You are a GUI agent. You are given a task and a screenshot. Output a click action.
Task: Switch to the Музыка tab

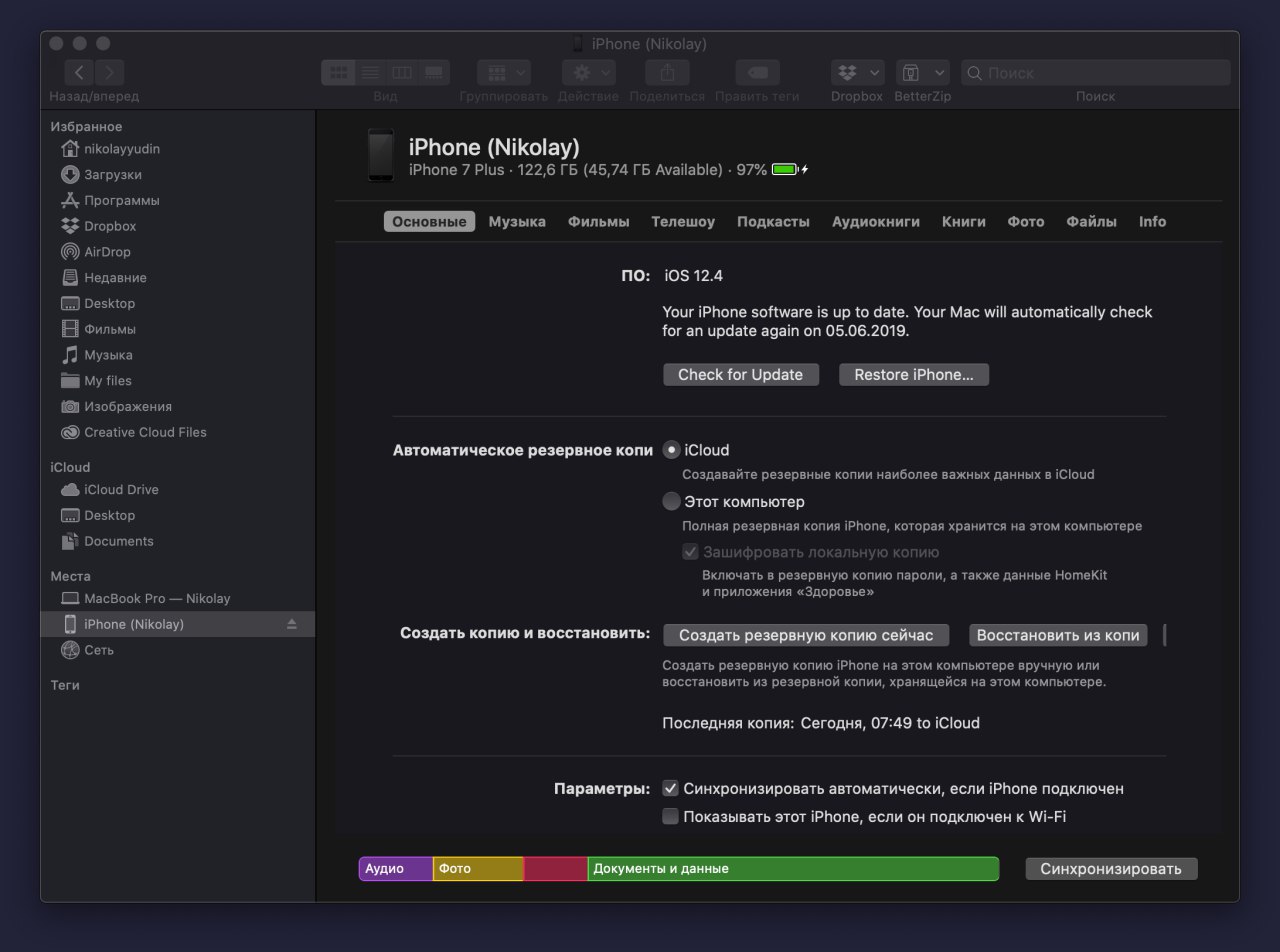(x=517, y=222)
